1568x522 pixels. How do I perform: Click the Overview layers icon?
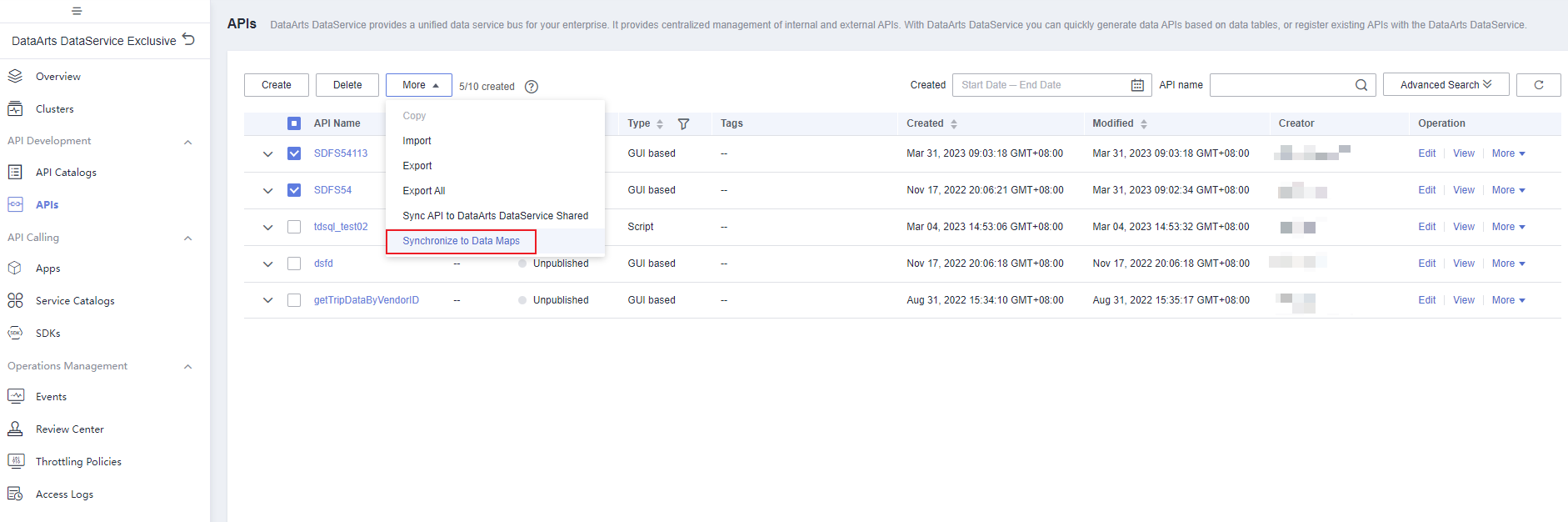15,76
